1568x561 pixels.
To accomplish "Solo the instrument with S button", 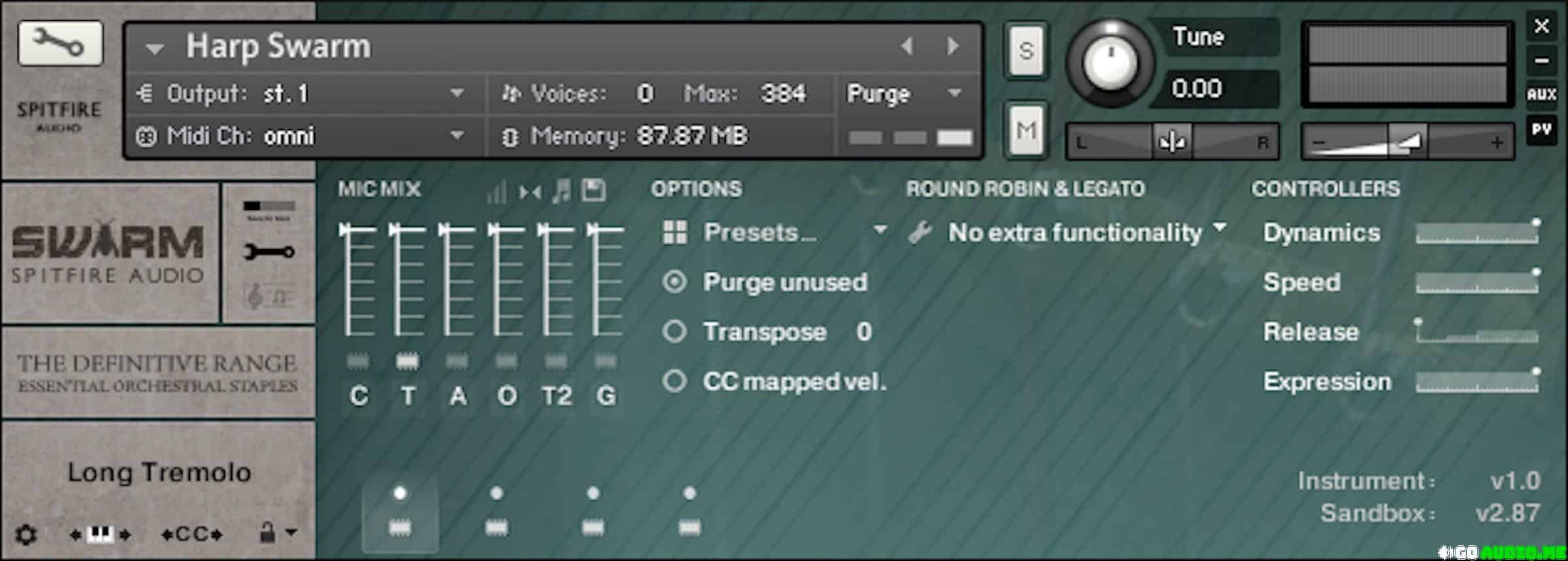I will tap(1026, 51).
